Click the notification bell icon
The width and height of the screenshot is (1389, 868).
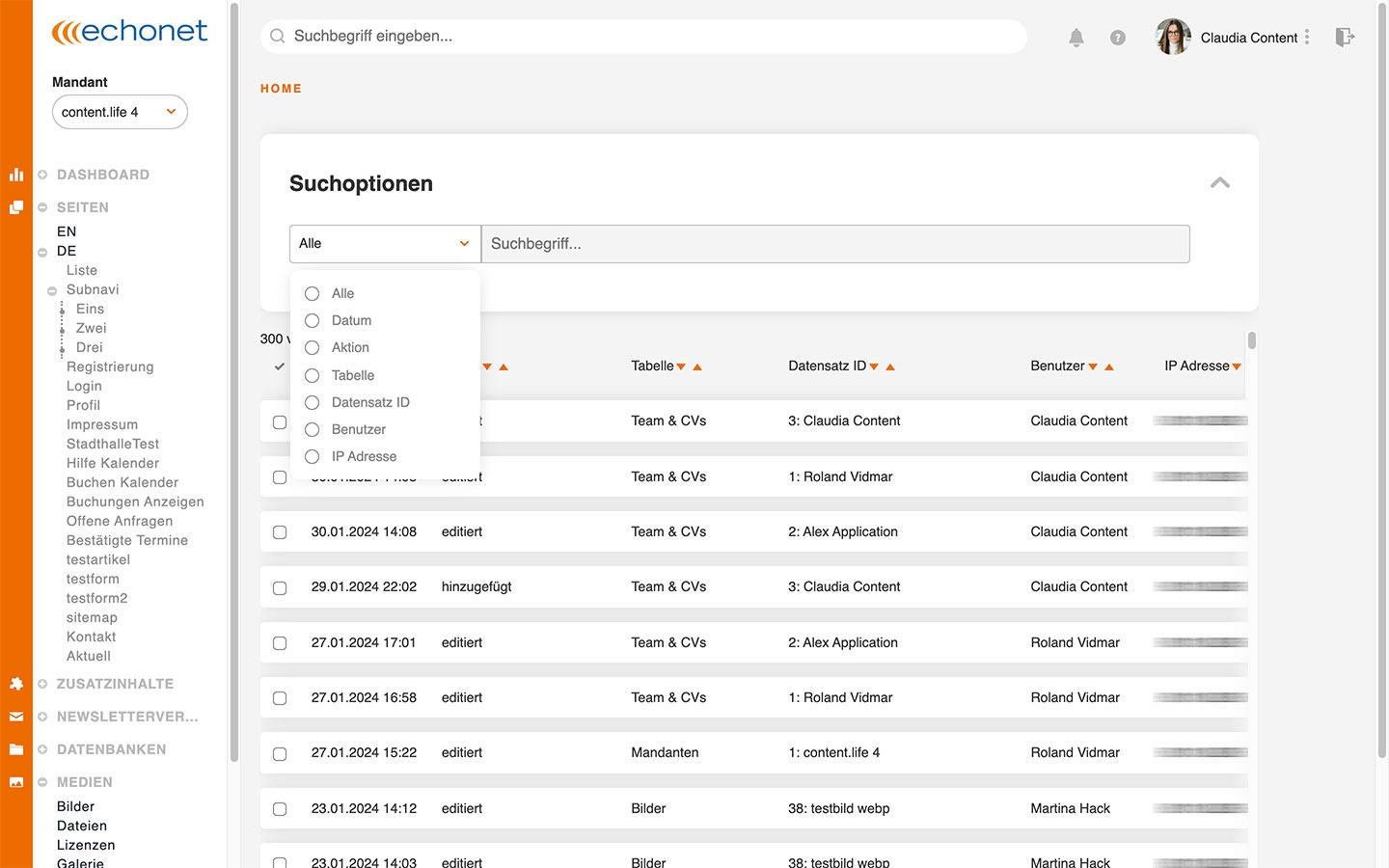tap(1076, 38)
